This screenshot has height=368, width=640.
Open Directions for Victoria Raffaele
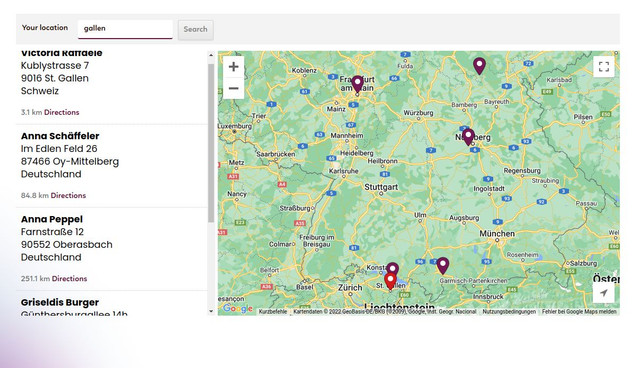click(62, 112)
